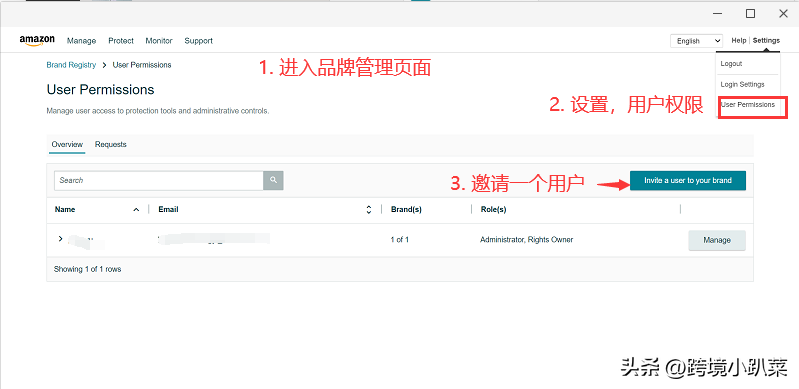The width and height of the screenshot is (799, 389).
Task: Click User Permissions breadcrumb text
Action: coord(142,65)
